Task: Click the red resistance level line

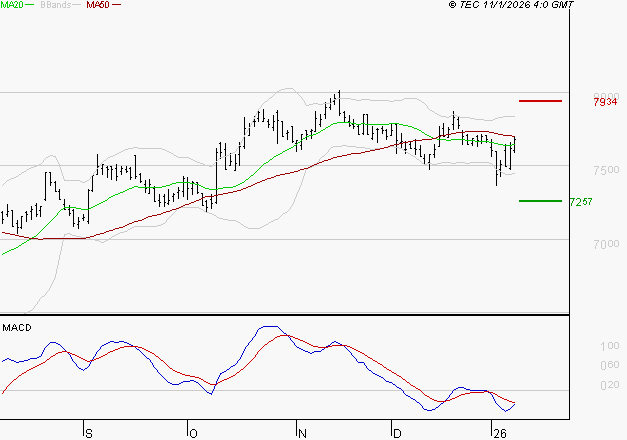Action: 540,101
